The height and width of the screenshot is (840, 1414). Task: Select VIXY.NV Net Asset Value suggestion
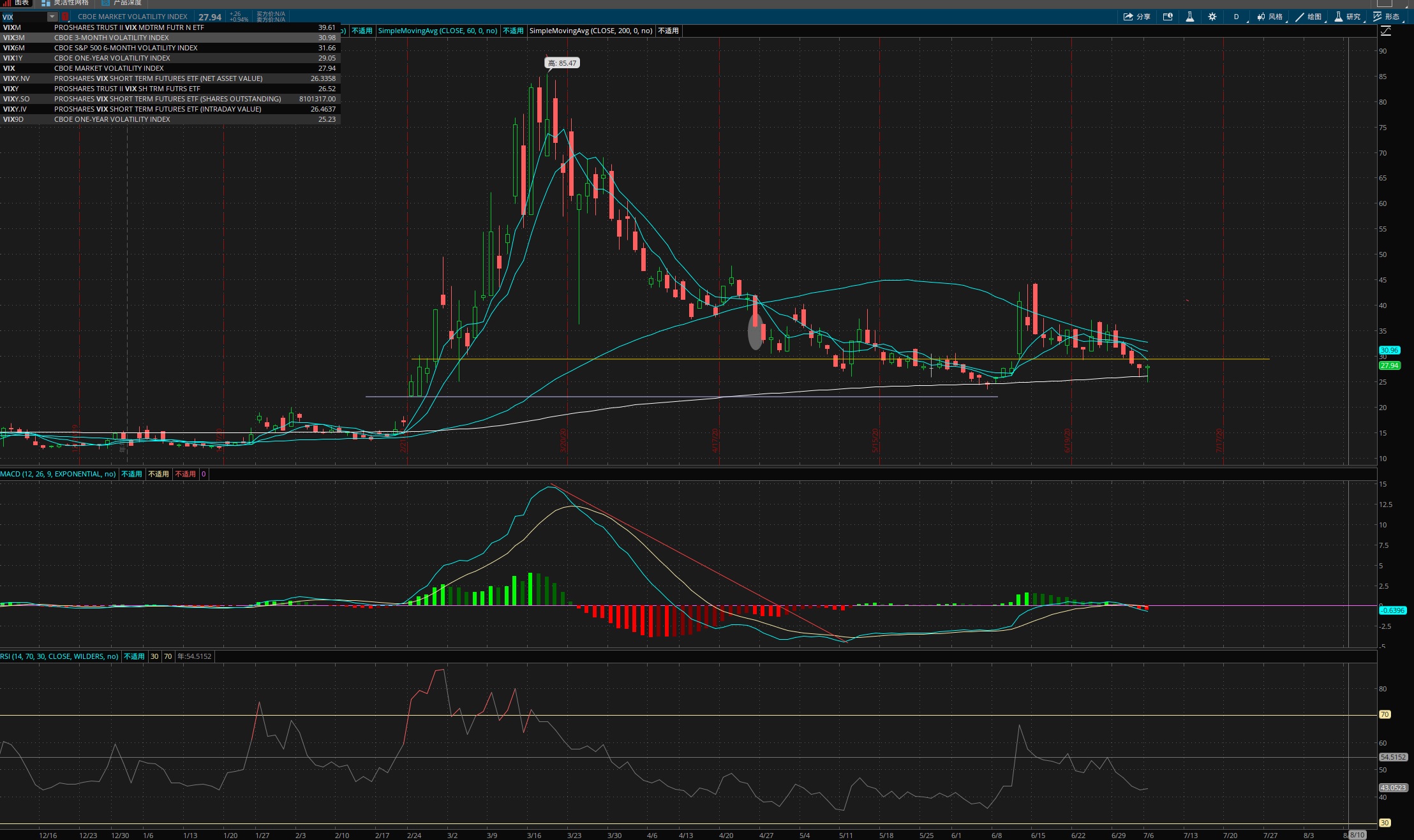(x=170, y=78)
